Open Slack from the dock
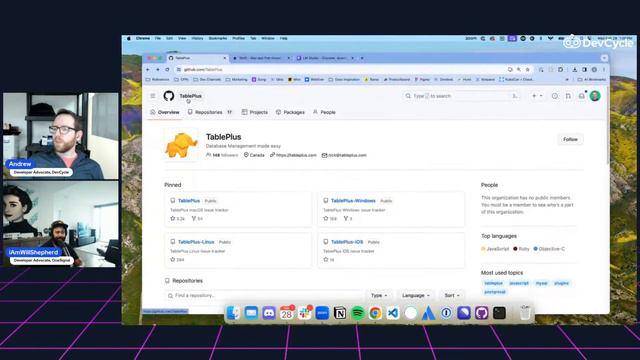 (x=304, y=313)
